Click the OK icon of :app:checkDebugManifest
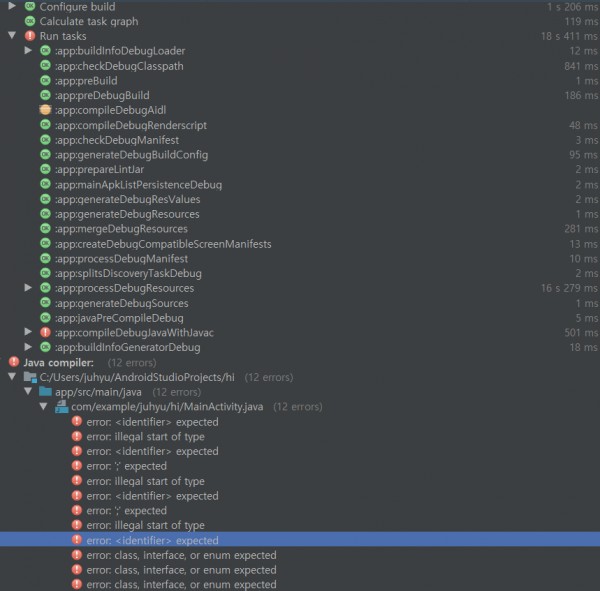This screenshot has height=591, width=600. tap(46, 140)
